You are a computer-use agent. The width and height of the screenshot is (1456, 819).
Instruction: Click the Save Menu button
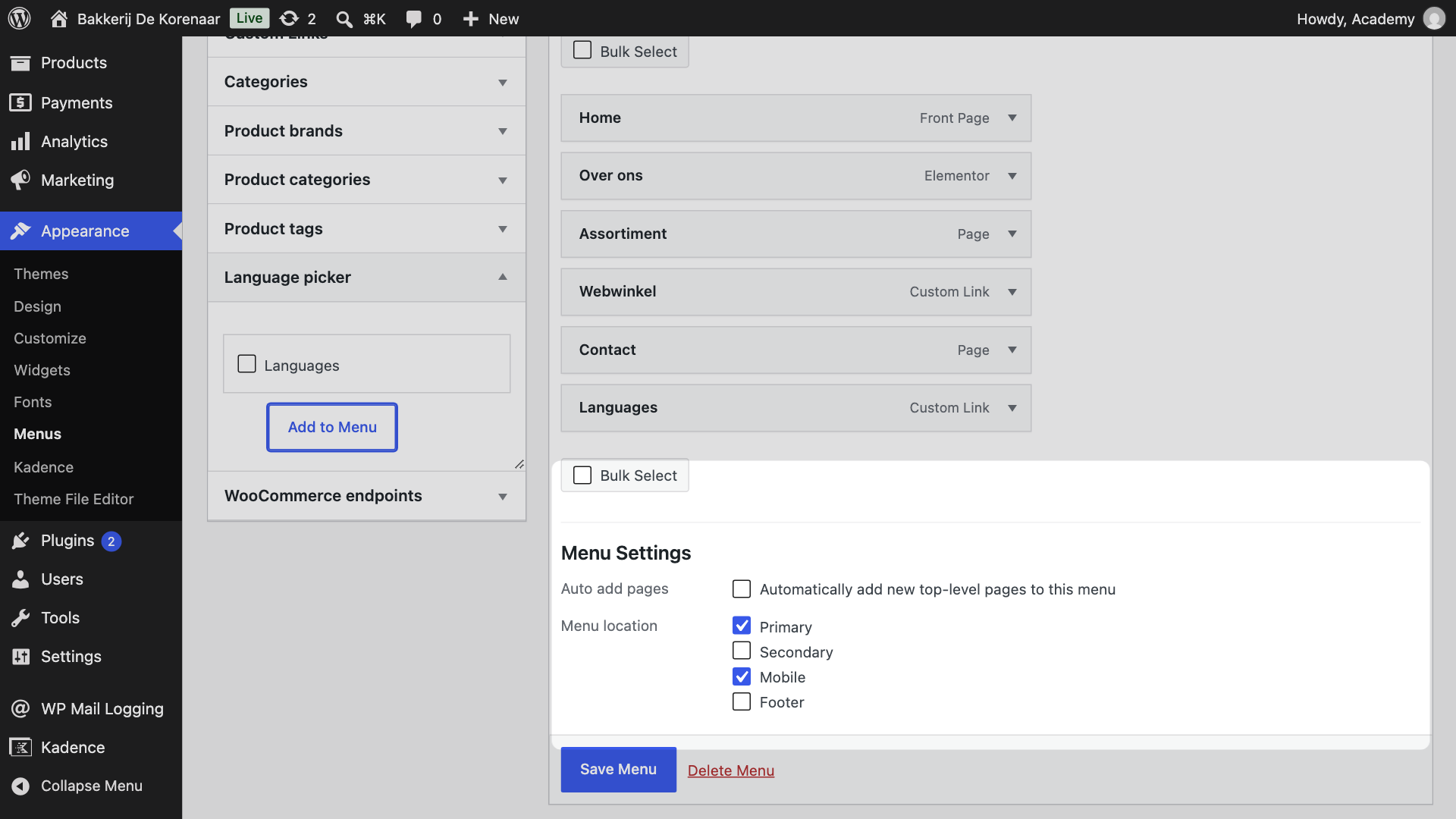click(618, 770)
